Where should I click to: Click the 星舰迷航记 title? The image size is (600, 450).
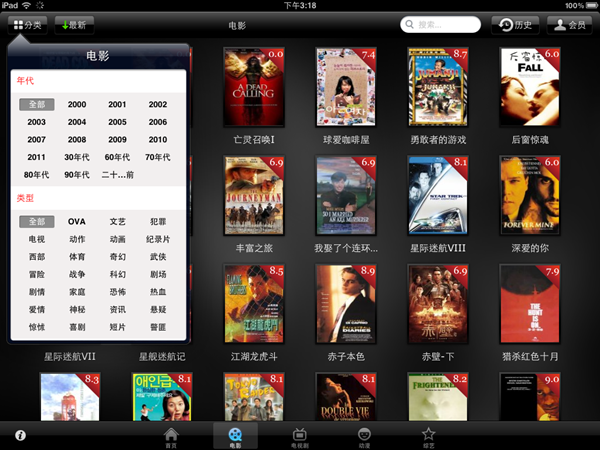pyautogui.click(x=162, y=357)
